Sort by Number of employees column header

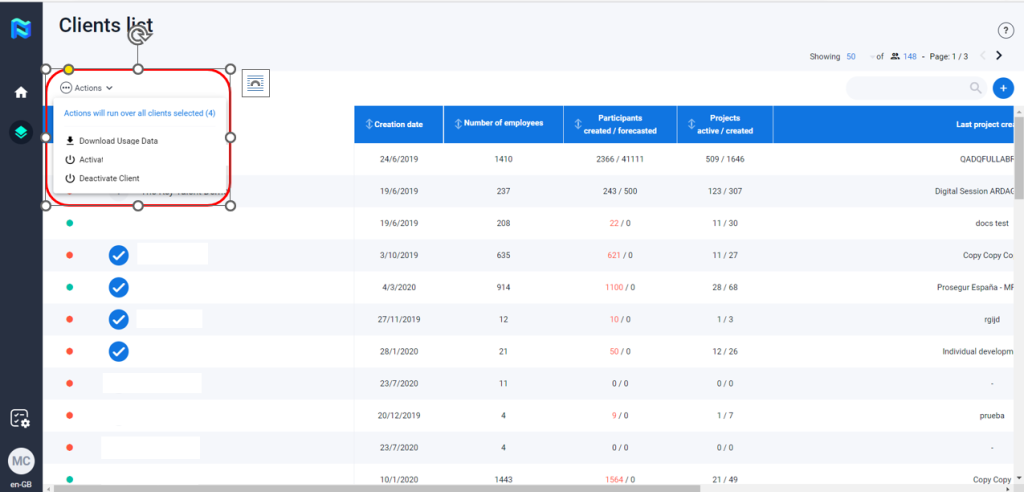pos(503,123)
